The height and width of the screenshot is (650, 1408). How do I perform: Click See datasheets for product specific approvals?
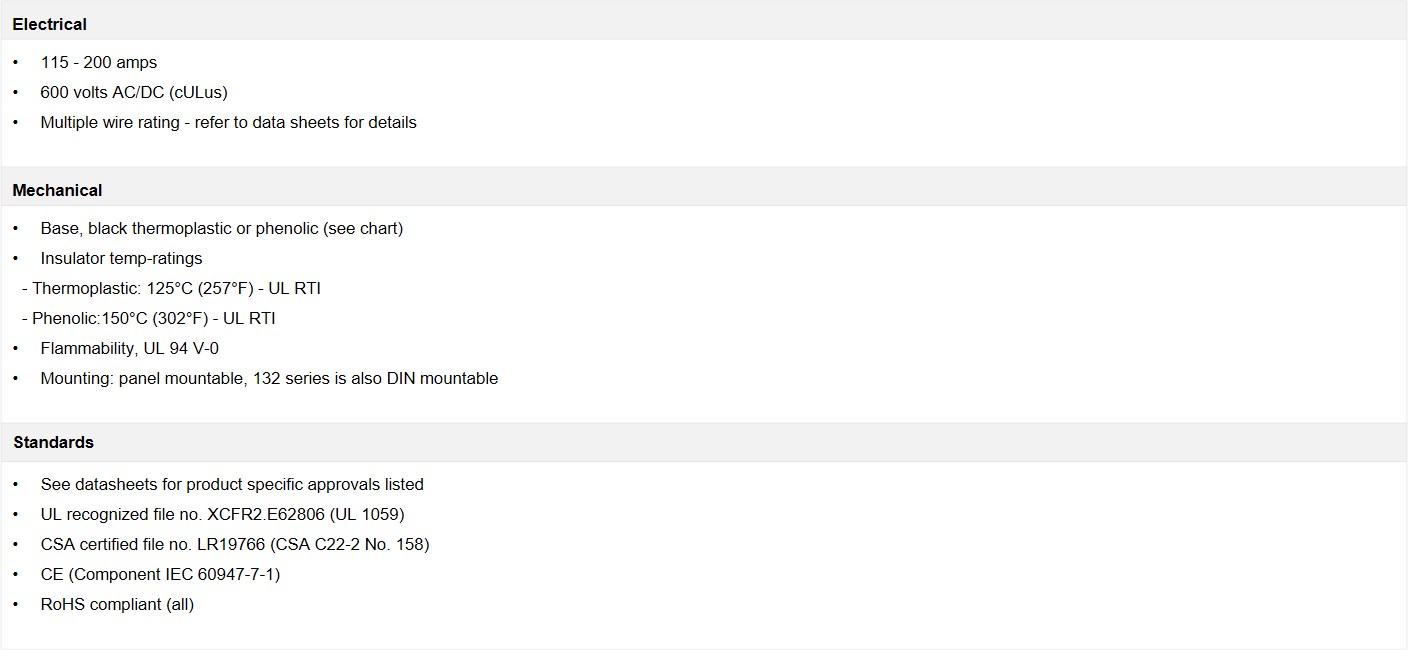click(232, 484)
